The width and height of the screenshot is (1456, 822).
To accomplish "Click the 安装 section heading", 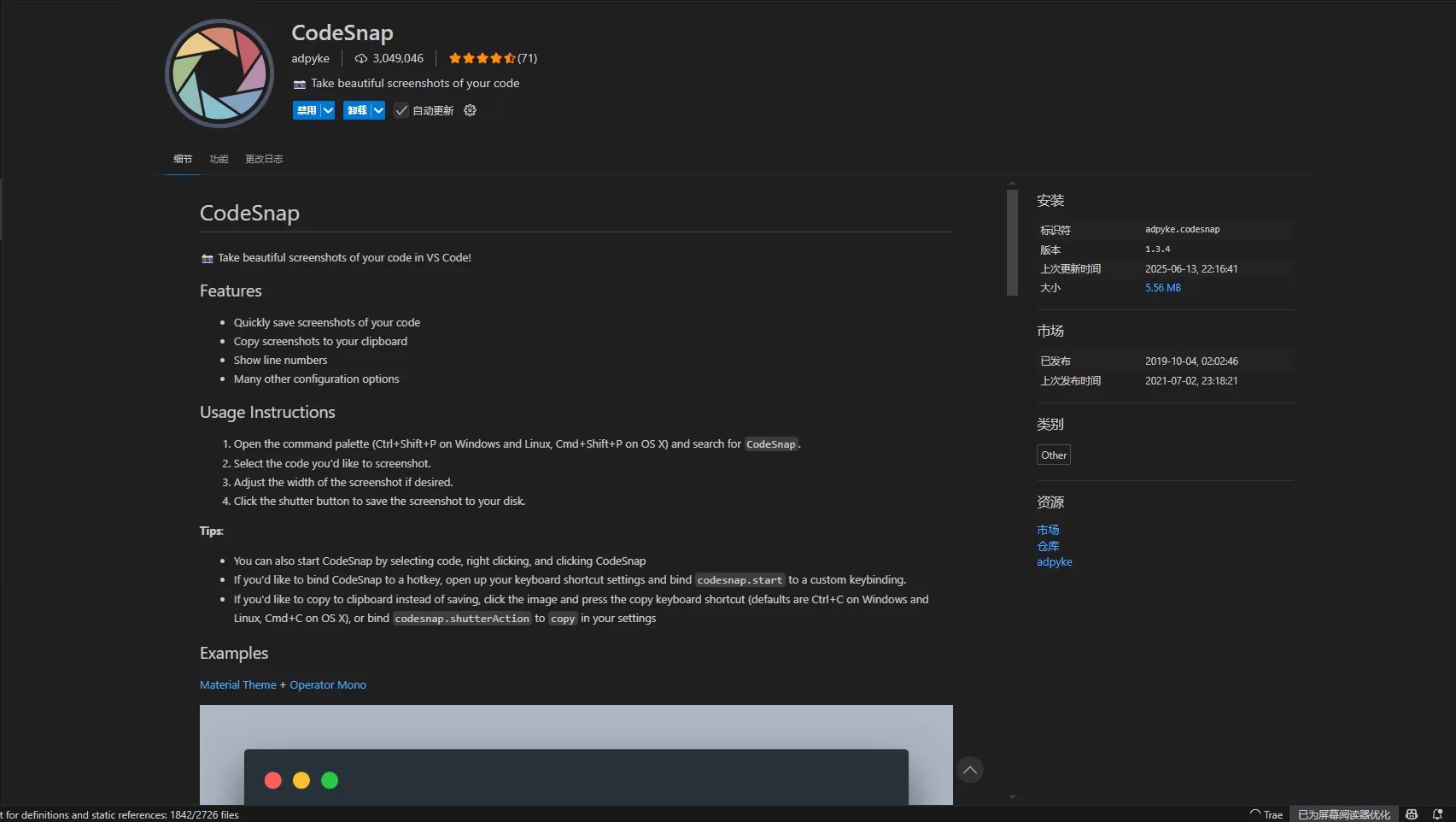I will (x=1050, y=201).
